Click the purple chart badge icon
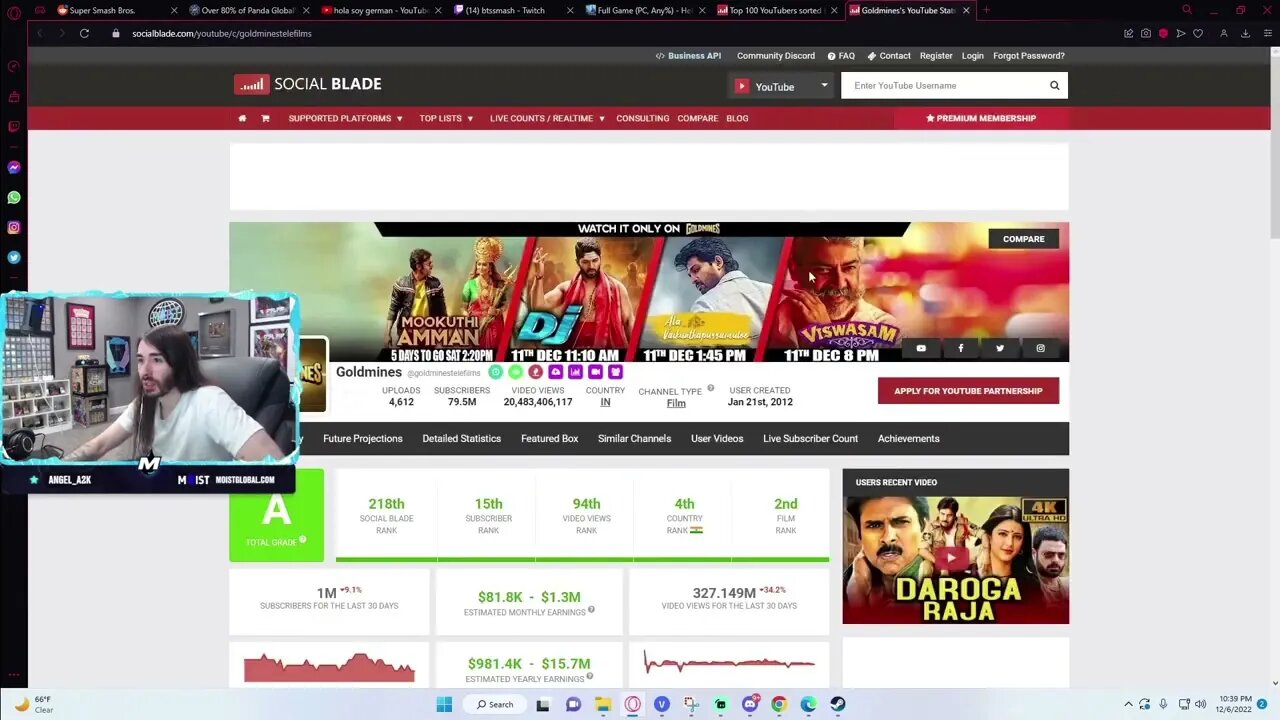This screenshot has height=720, width=1280. click(x=575, y=372)
